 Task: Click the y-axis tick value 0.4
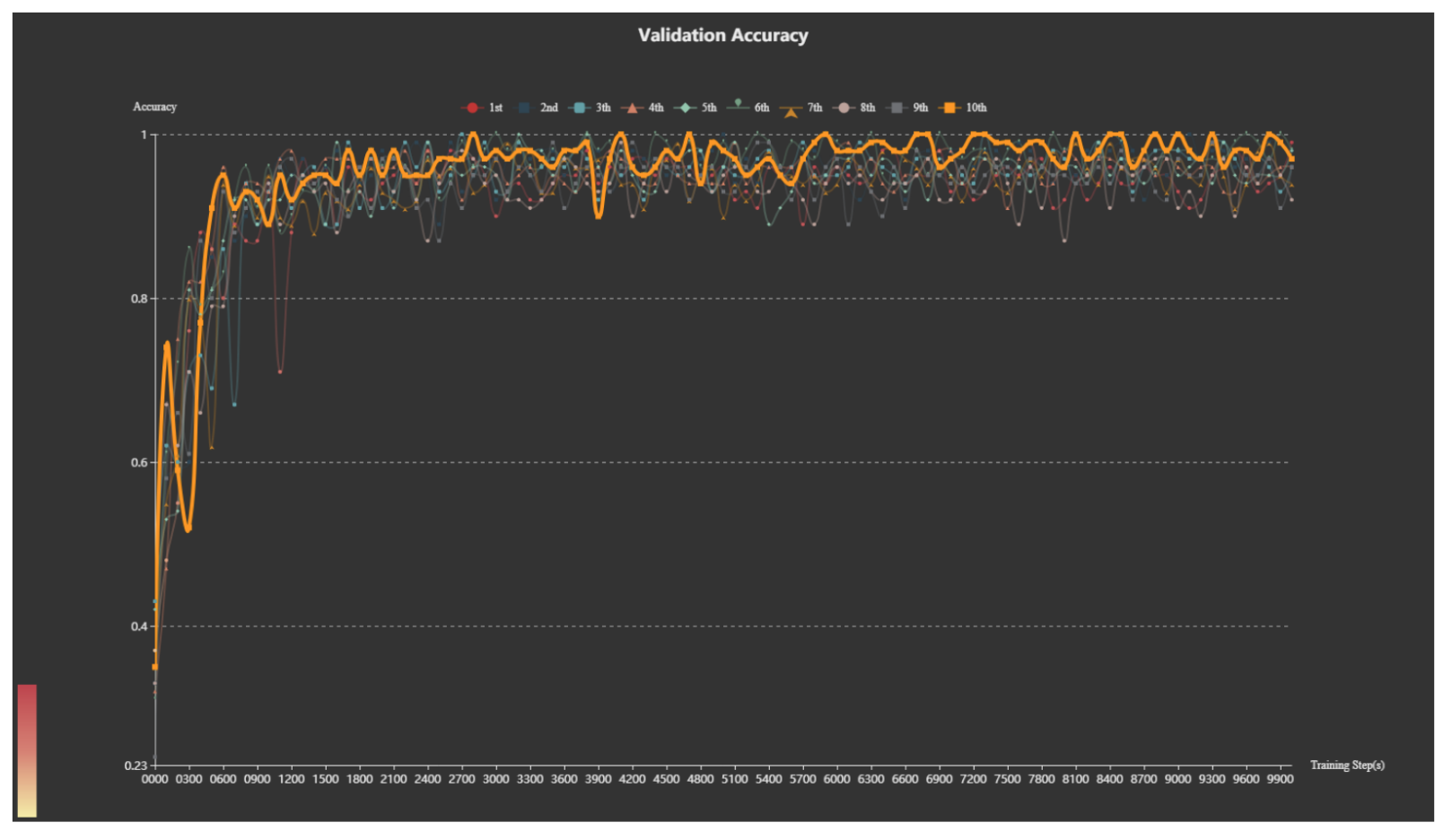[x=140, y=626]
